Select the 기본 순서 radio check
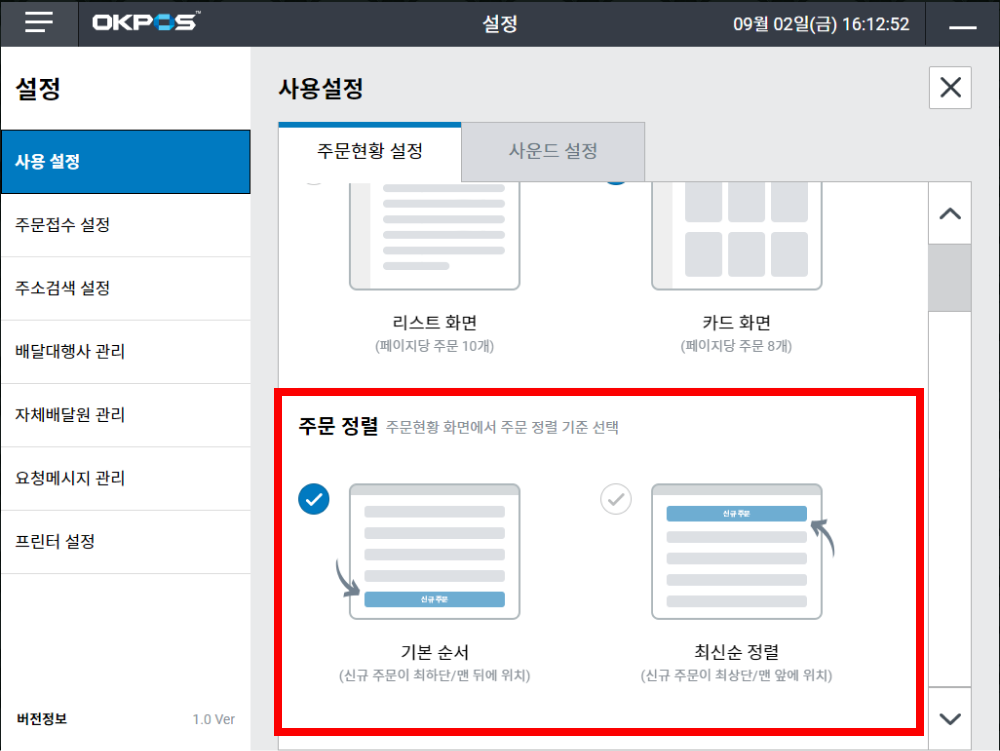Viewport: 1000px width, 751px height. tap(314, 498)
